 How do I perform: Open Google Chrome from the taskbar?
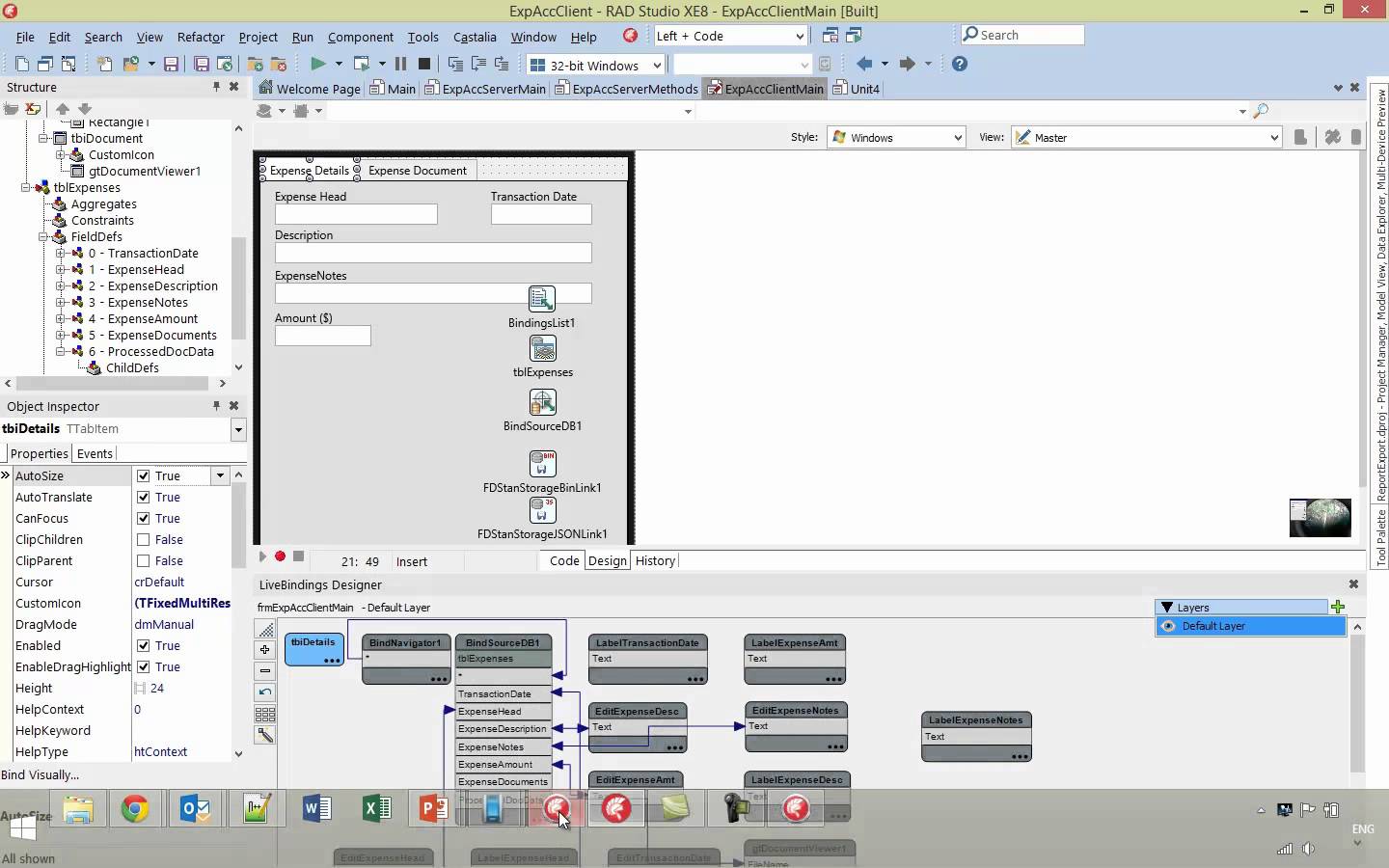[135, 808]
